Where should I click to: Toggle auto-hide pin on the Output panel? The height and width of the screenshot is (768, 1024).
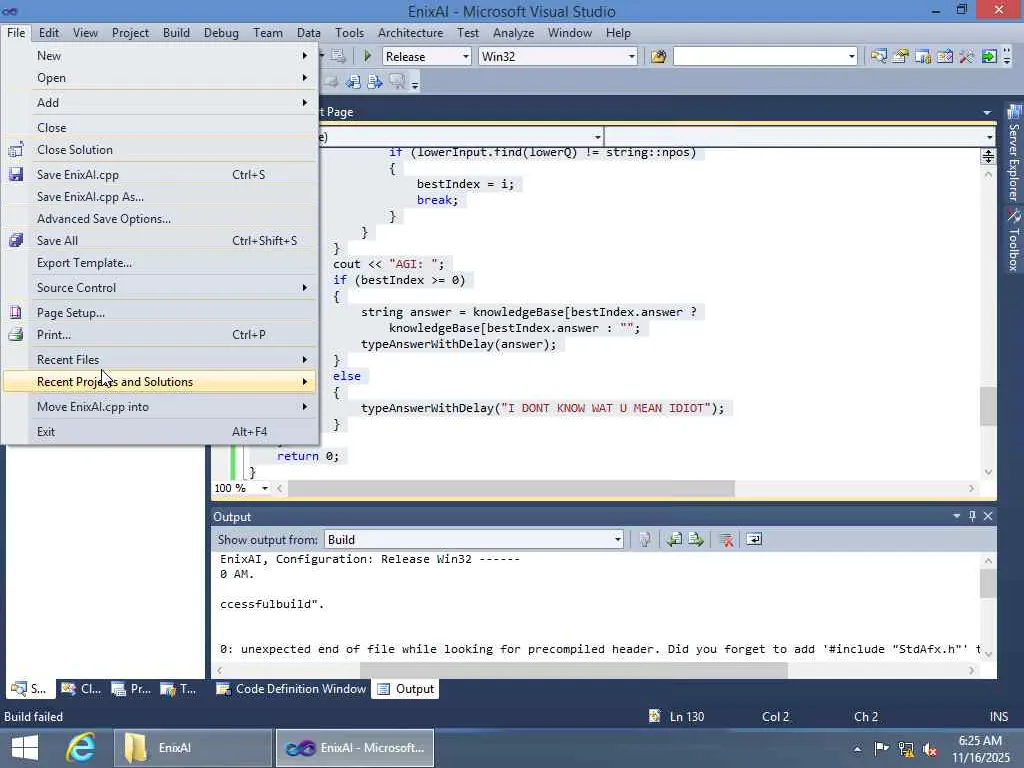point(972,516)
